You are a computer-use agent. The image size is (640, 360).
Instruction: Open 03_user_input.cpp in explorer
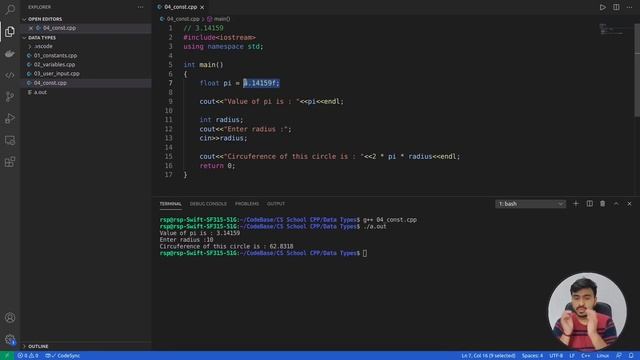pos(56,74)
